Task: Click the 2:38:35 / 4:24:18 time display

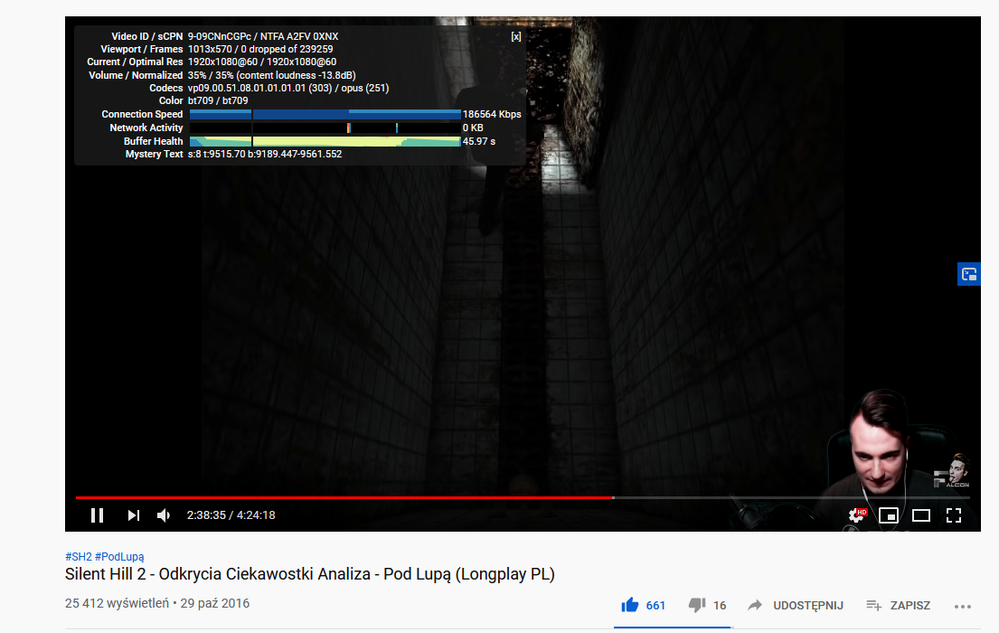Action: pyautogui.click(x=231, y=515)
